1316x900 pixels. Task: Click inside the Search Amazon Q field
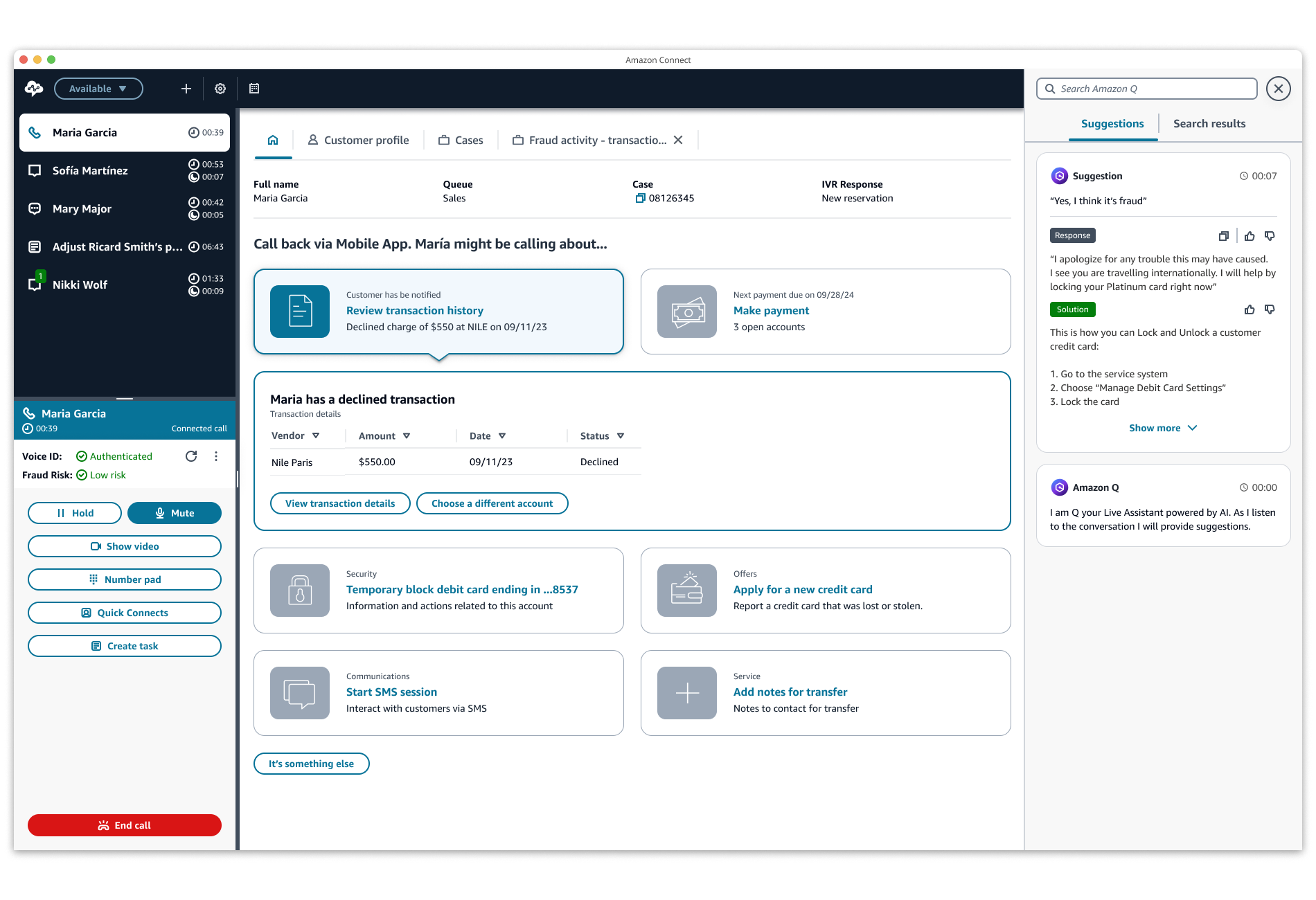click(1146, 89)
